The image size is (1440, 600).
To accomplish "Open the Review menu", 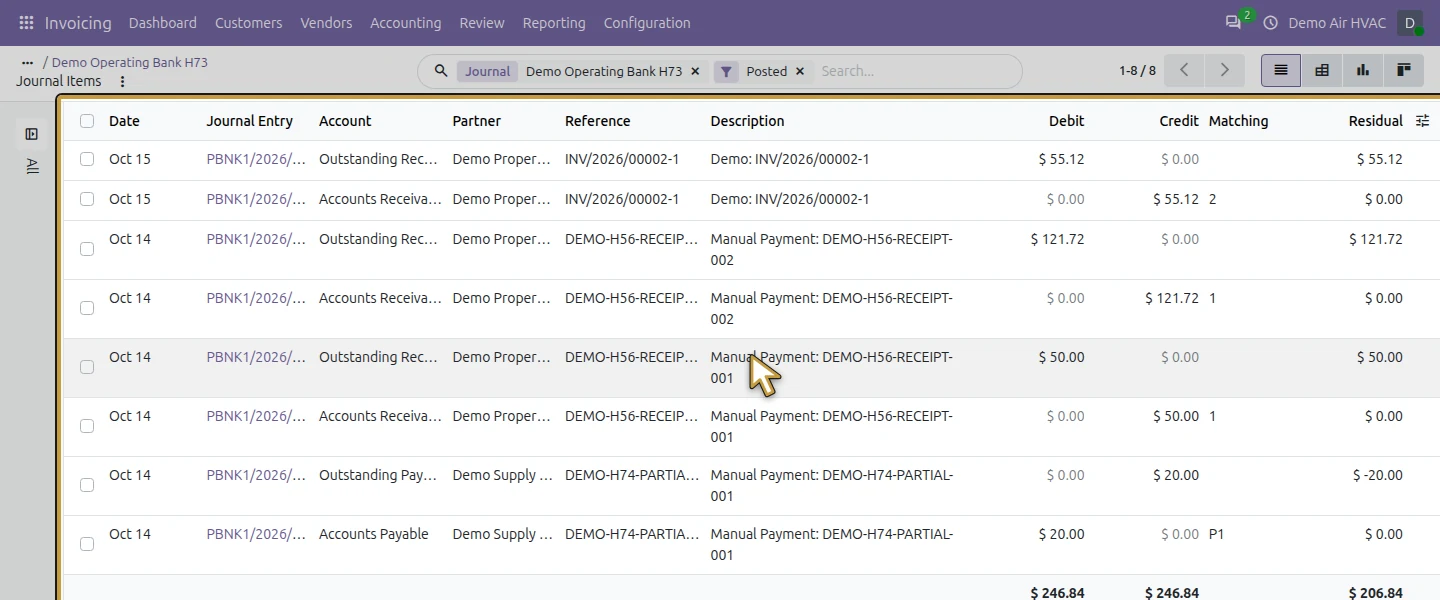I will click(x=482, y=23).
